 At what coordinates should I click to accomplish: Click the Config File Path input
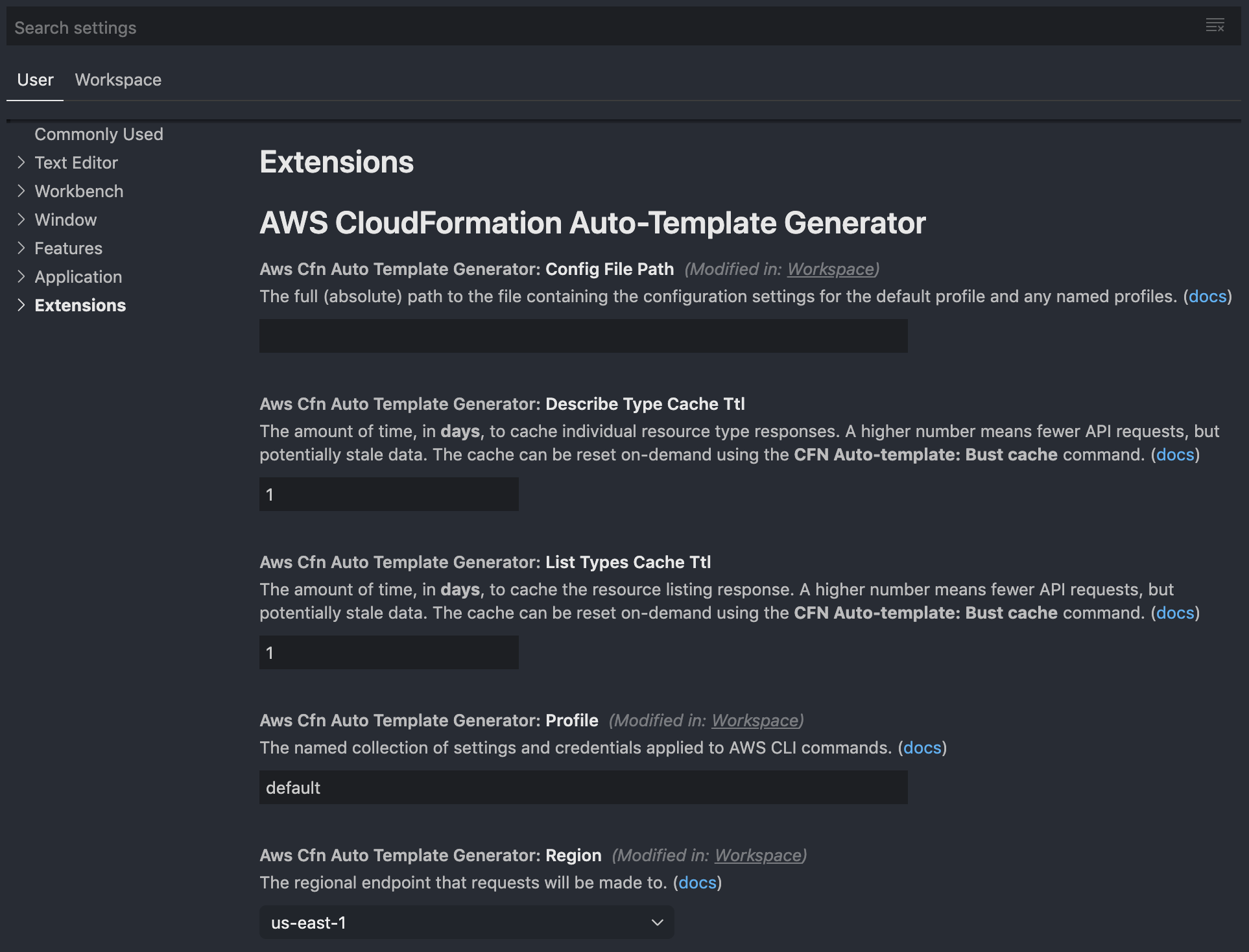(583, 336)
